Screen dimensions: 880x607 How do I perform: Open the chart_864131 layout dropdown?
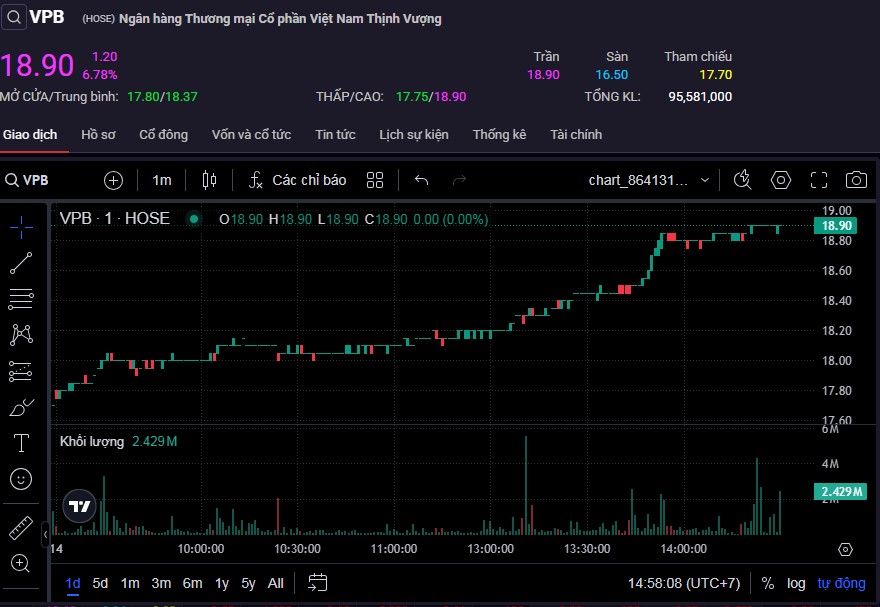point(649,180)
